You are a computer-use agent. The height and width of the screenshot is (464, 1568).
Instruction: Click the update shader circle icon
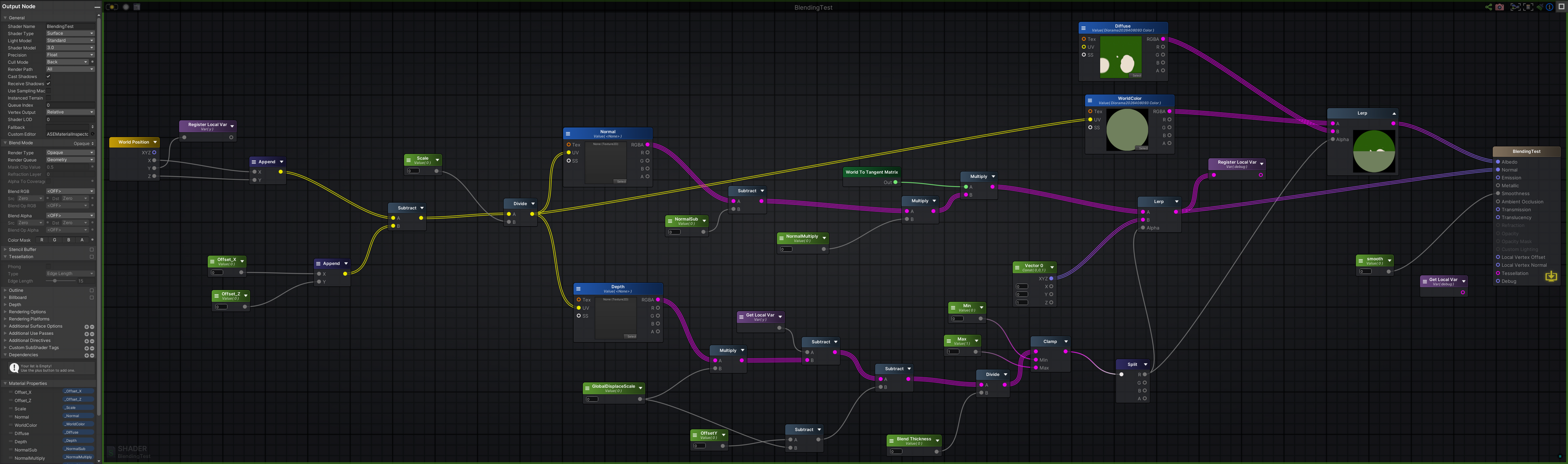coord(126,7)
